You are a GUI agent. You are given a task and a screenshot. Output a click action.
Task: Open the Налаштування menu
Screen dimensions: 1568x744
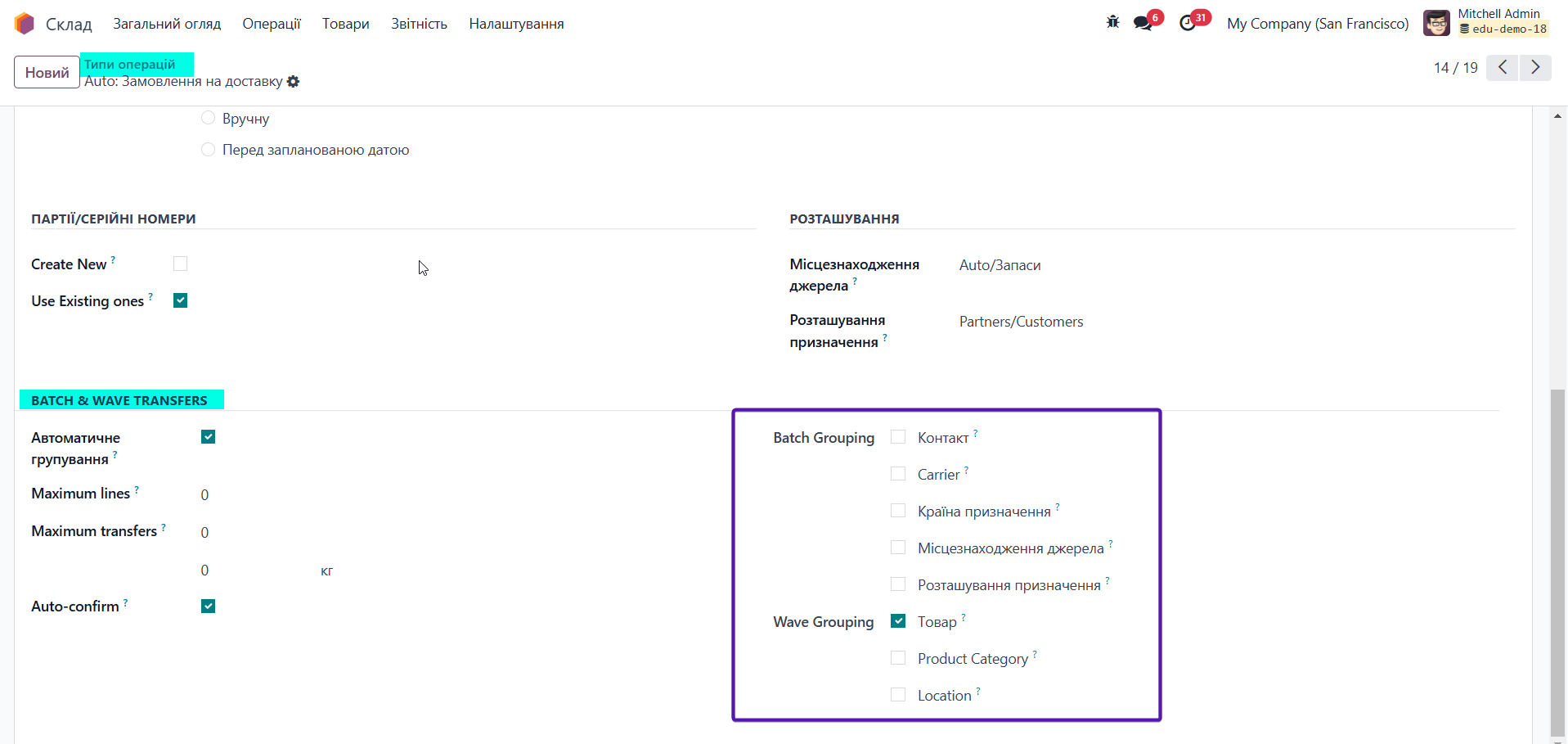coord(516,24)
